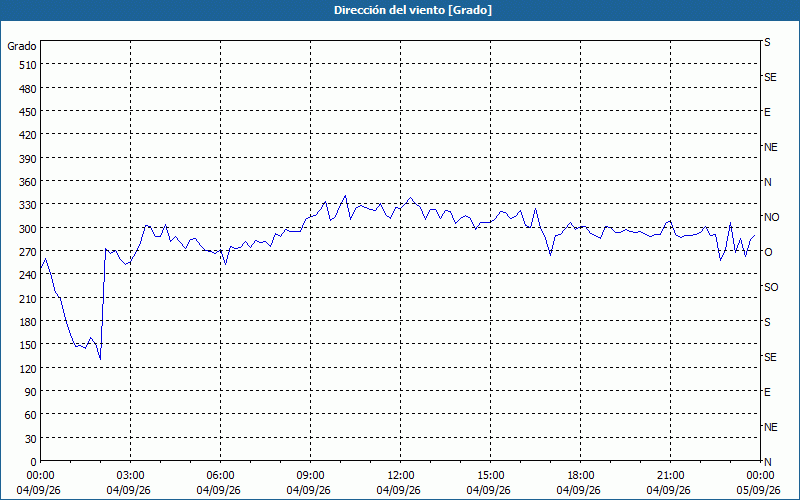Click the 09:00 time label
Viewport: 800px width, 500px height.
(310, 476)
